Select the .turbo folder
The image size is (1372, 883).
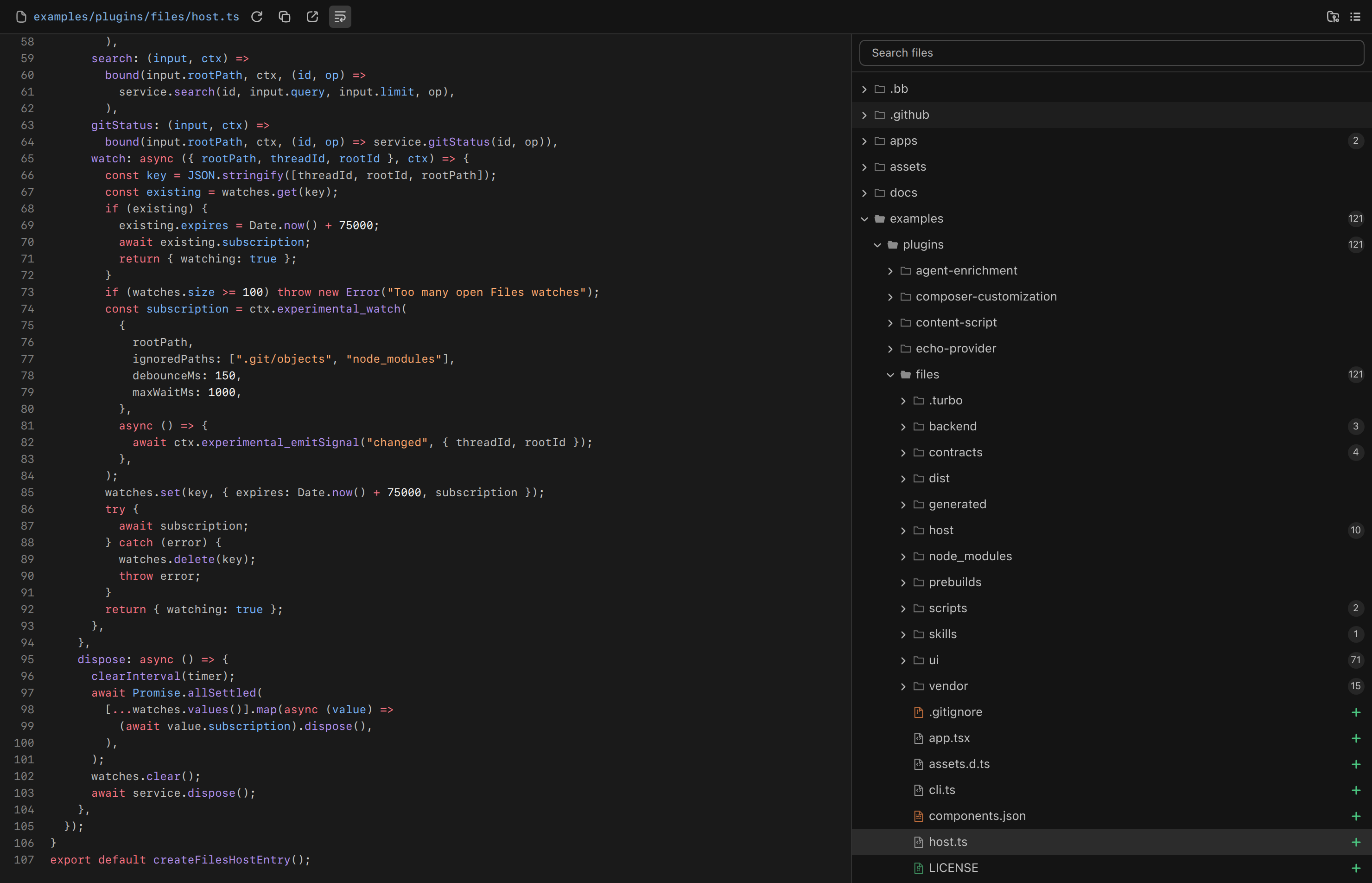pyautogui.click(x=1112, y=400)
